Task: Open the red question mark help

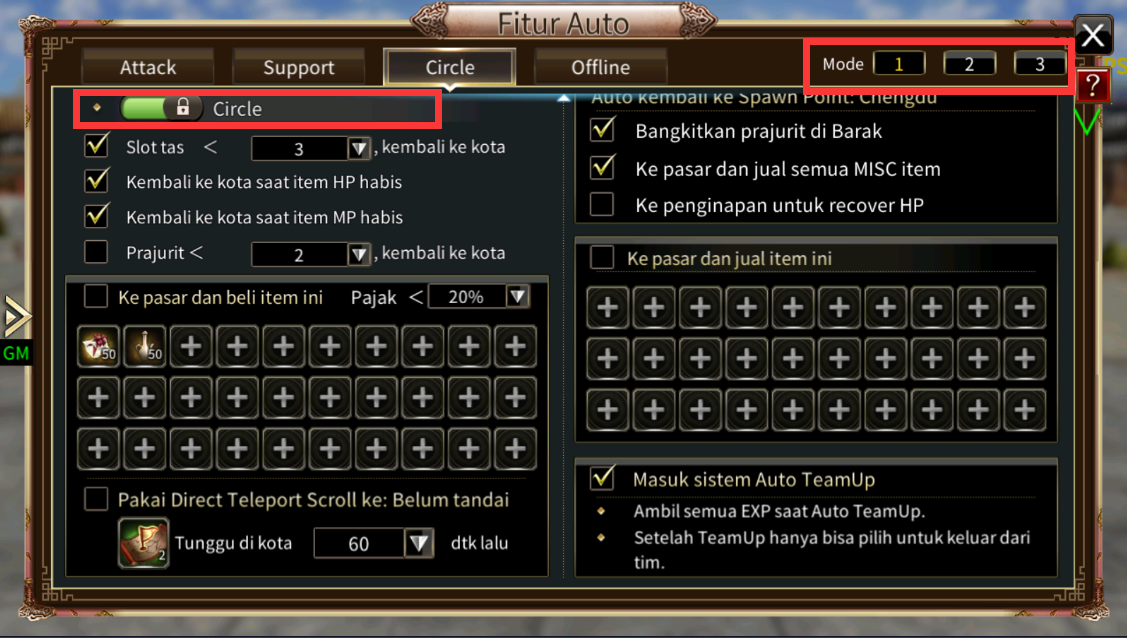Action: [x=1092, y=86]
